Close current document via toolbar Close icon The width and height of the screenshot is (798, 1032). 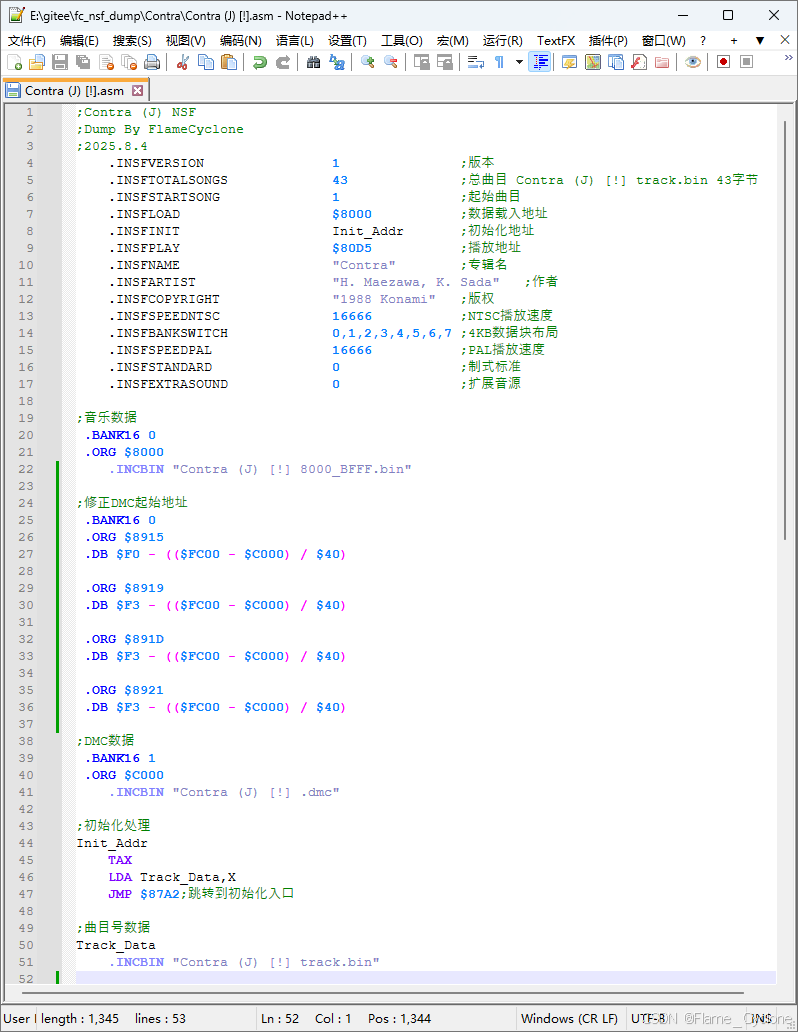(106, 63)
